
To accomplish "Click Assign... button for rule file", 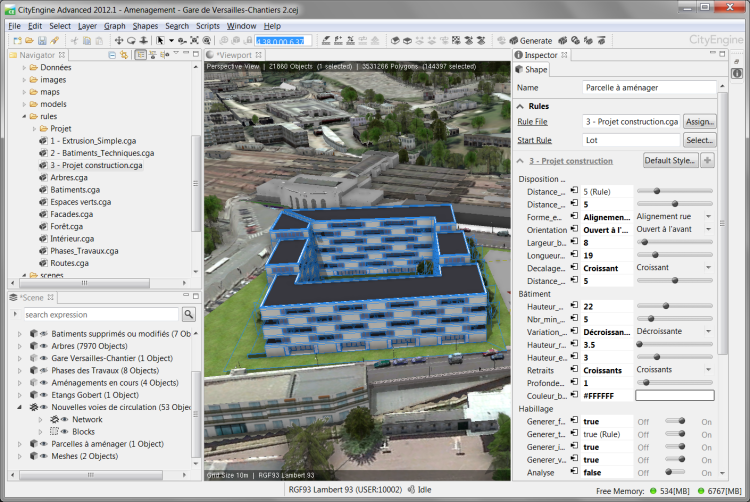I will (700, 121).
